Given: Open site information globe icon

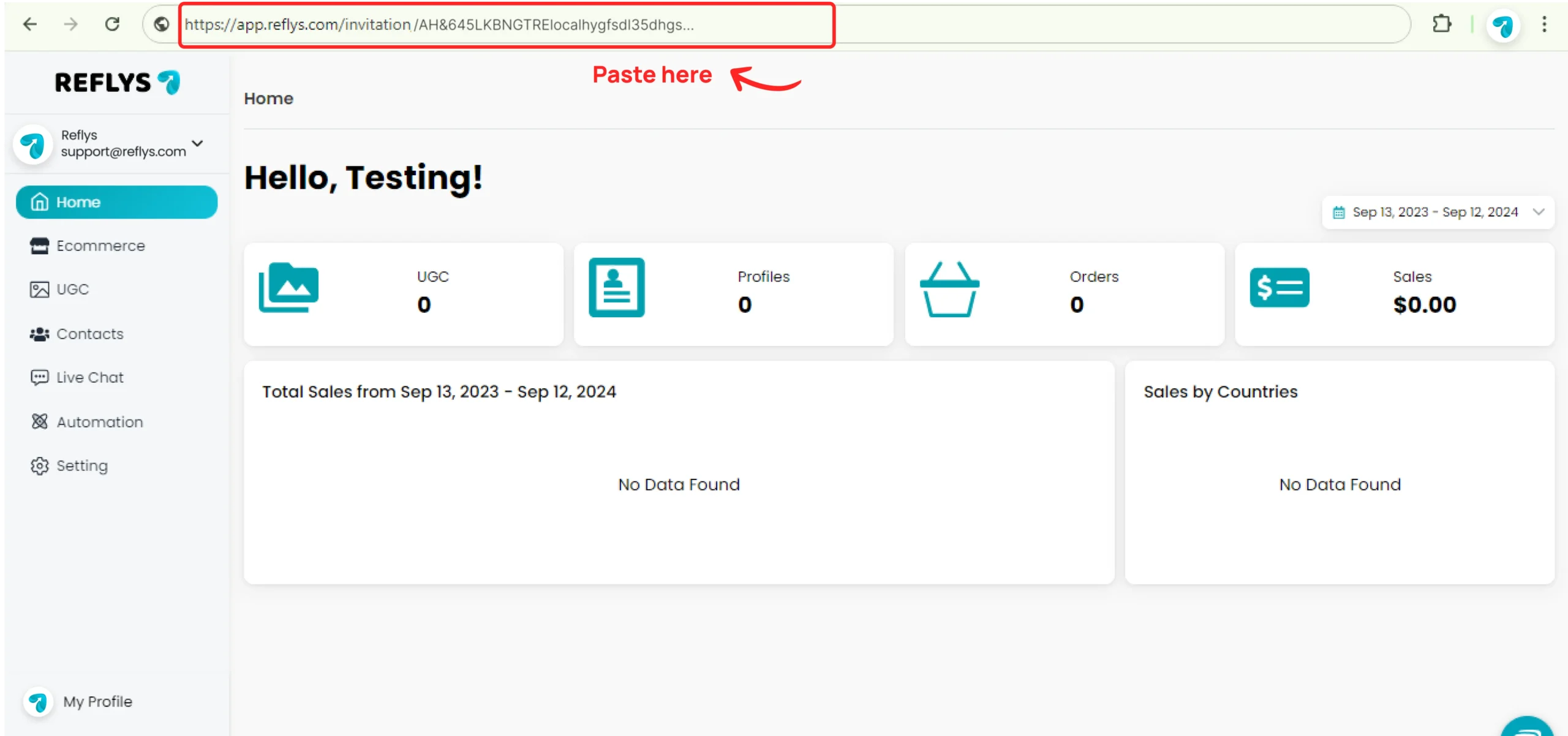Looking at the screenshot, I should click(x=162, y=24).
